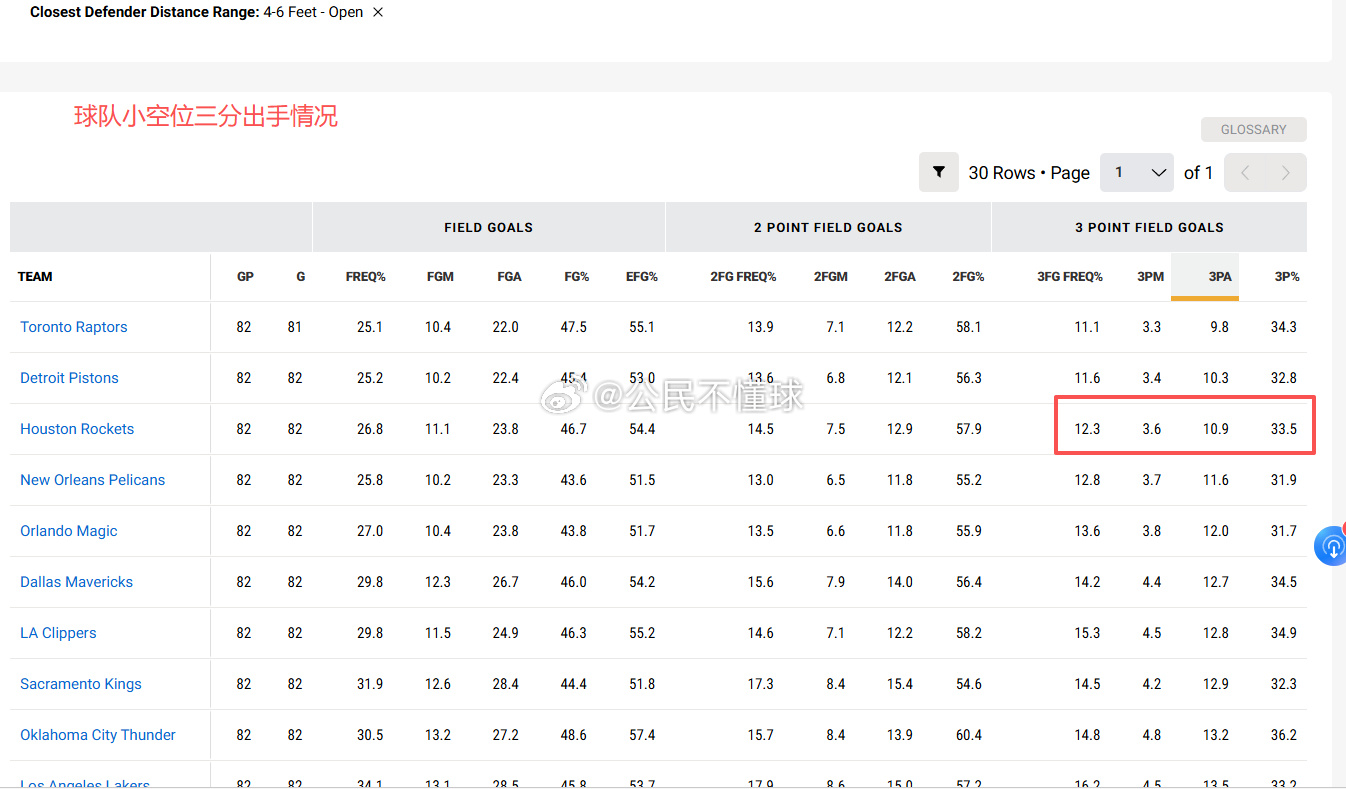The width and height of the screenshot is (1346, 789).
Task: Sort table by FREQ% column header
Action: click(365, 277)
